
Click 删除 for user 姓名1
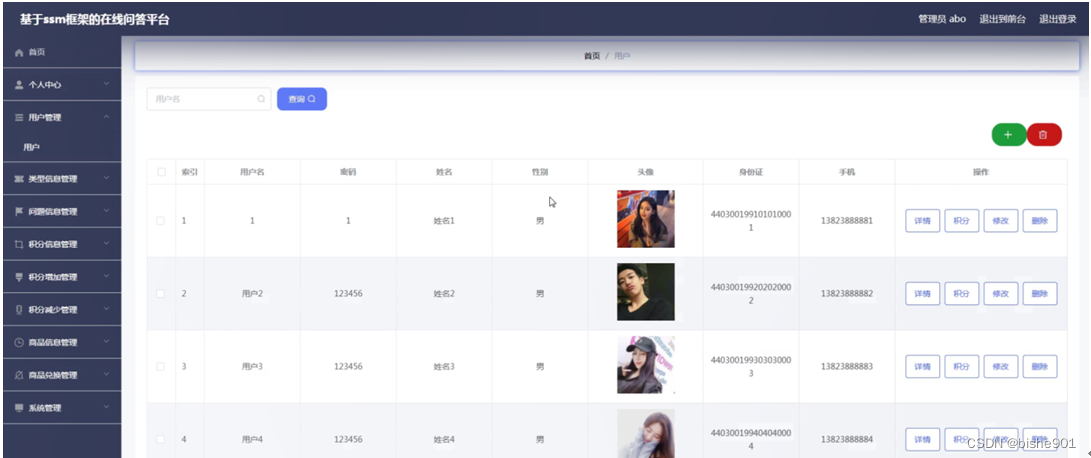[1040, 221]
